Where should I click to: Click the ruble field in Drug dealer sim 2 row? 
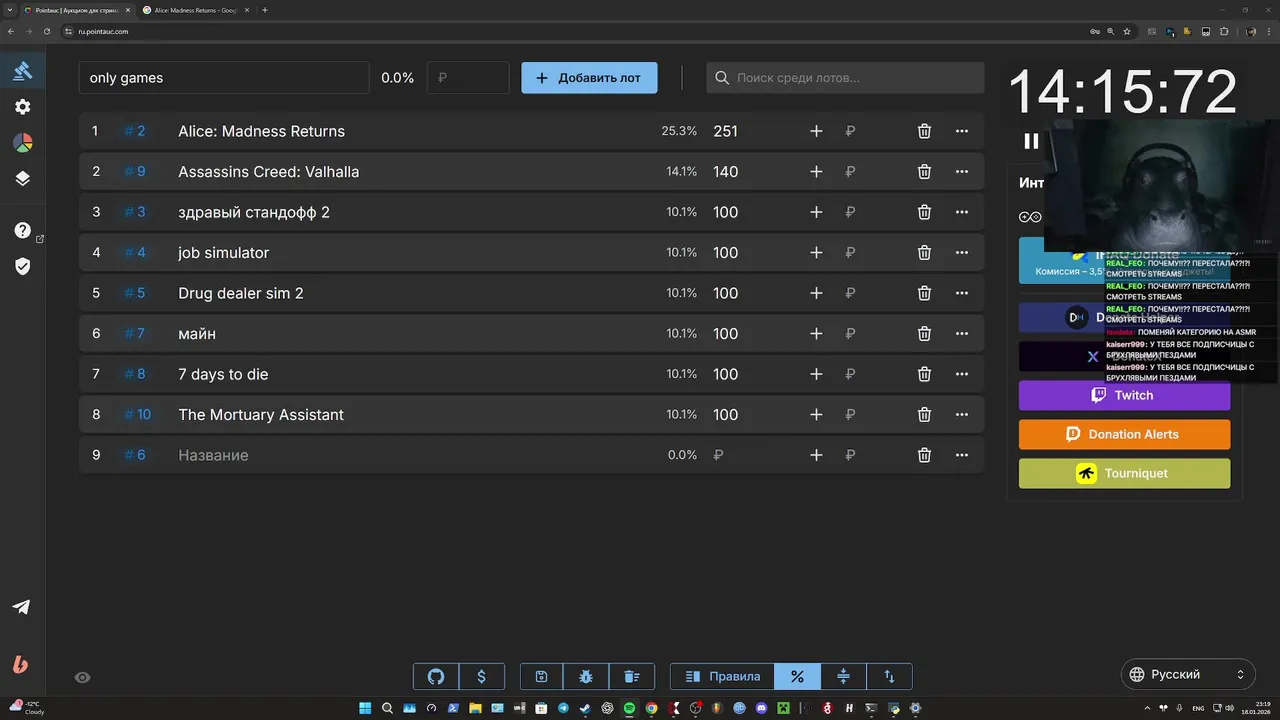(850, 293)
